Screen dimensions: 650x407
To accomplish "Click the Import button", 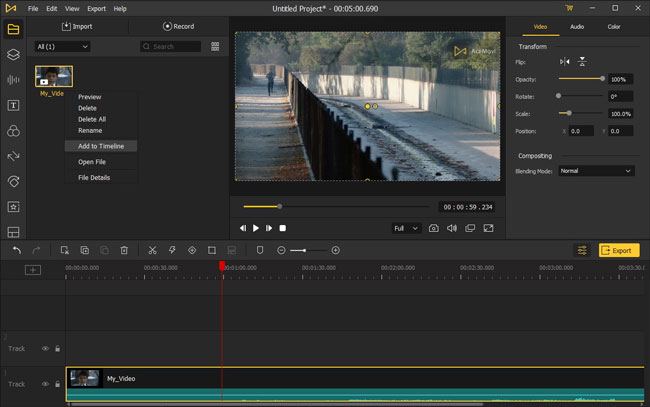I will pos(77,27).
